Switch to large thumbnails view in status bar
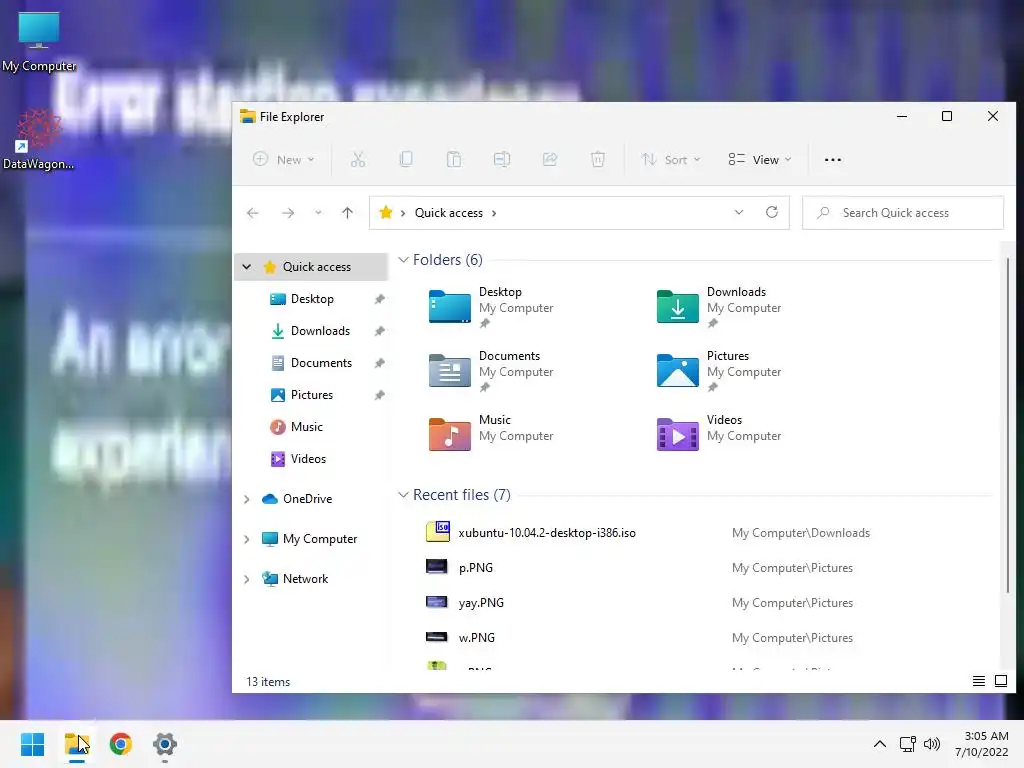This screenshot has height=768, width=1024. pos(1000,681)
